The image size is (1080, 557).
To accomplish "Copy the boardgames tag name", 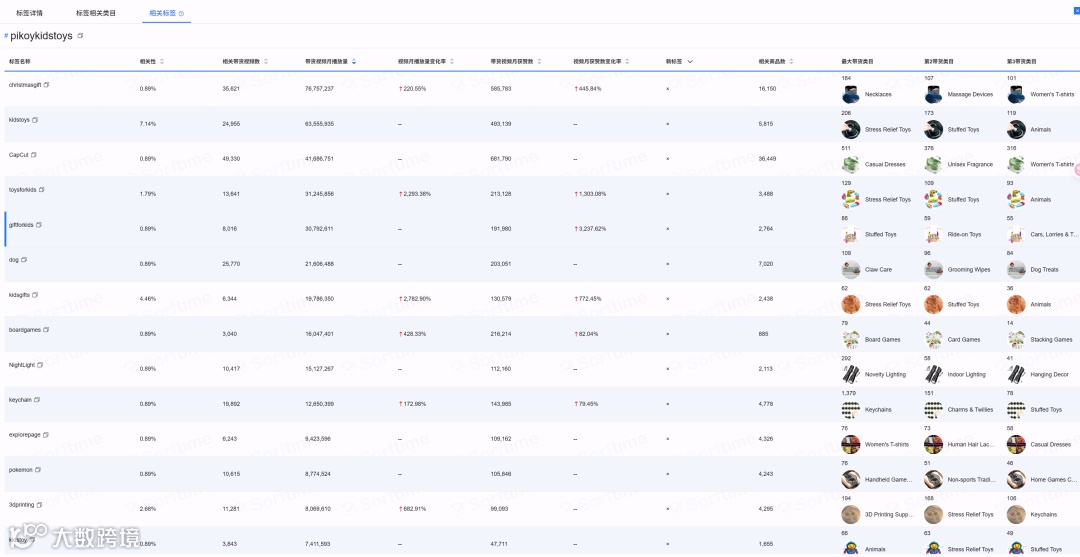I will coord(46,330).
